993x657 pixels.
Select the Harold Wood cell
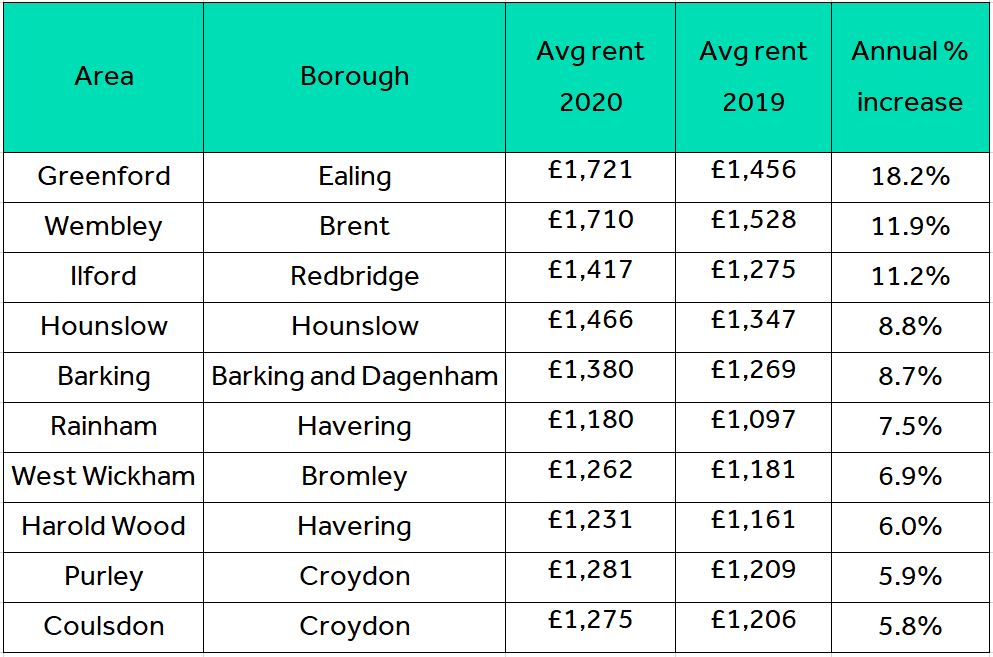(104, 528)
